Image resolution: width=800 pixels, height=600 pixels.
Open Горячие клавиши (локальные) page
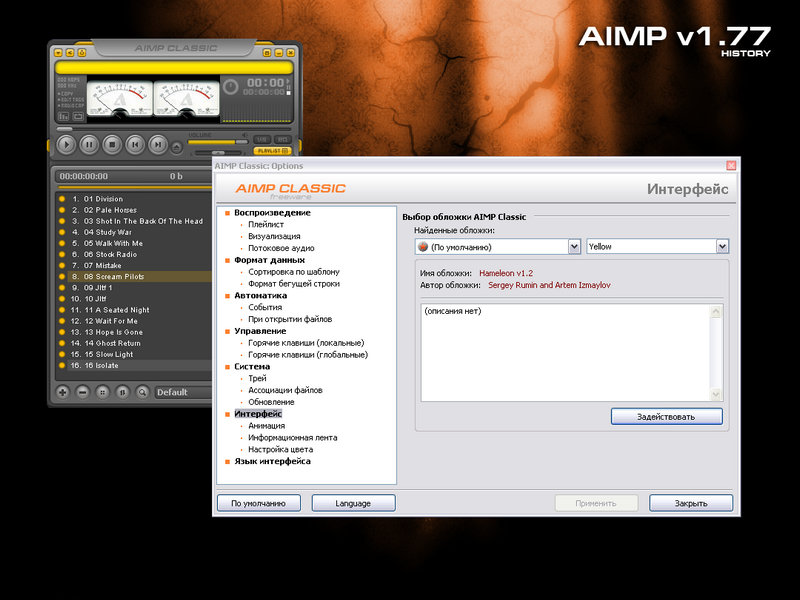[x=306, y=343]
